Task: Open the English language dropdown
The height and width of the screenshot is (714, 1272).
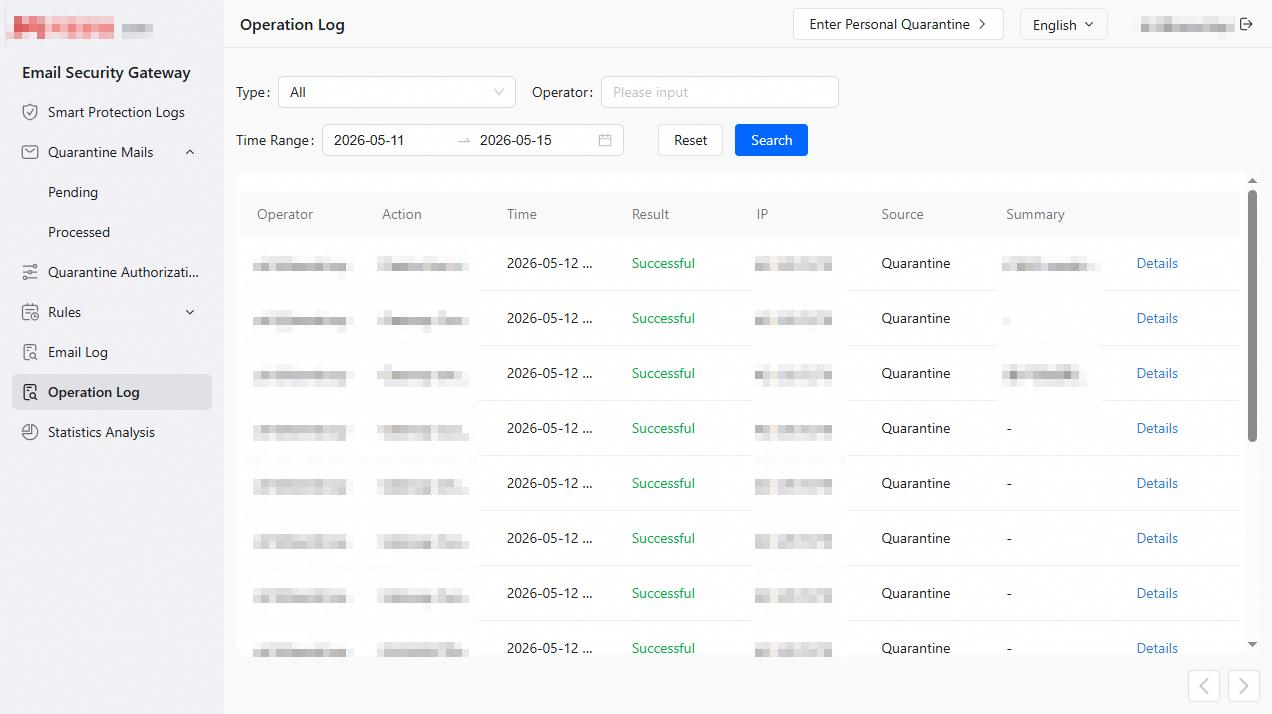Action: coord(1063,24)
